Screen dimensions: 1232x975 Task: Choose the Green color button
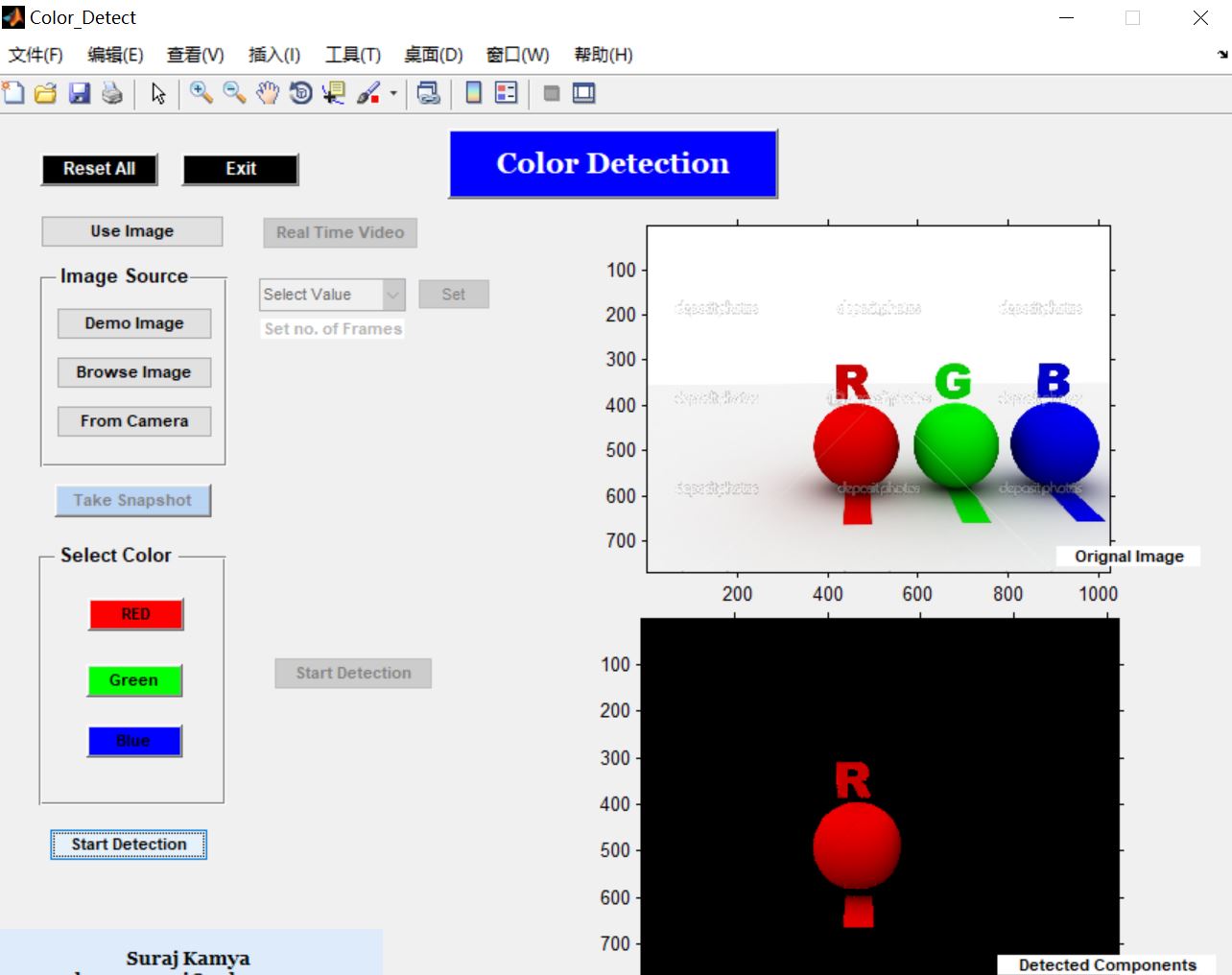(x=134, y=680)
